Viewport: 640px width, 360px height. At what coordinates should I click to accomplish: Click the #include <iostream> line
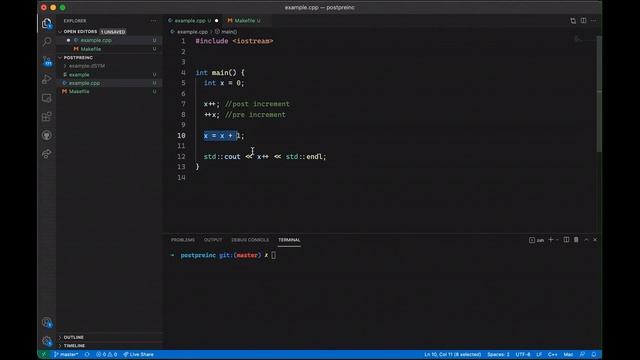pyautogui.click(x=234, y=41)
